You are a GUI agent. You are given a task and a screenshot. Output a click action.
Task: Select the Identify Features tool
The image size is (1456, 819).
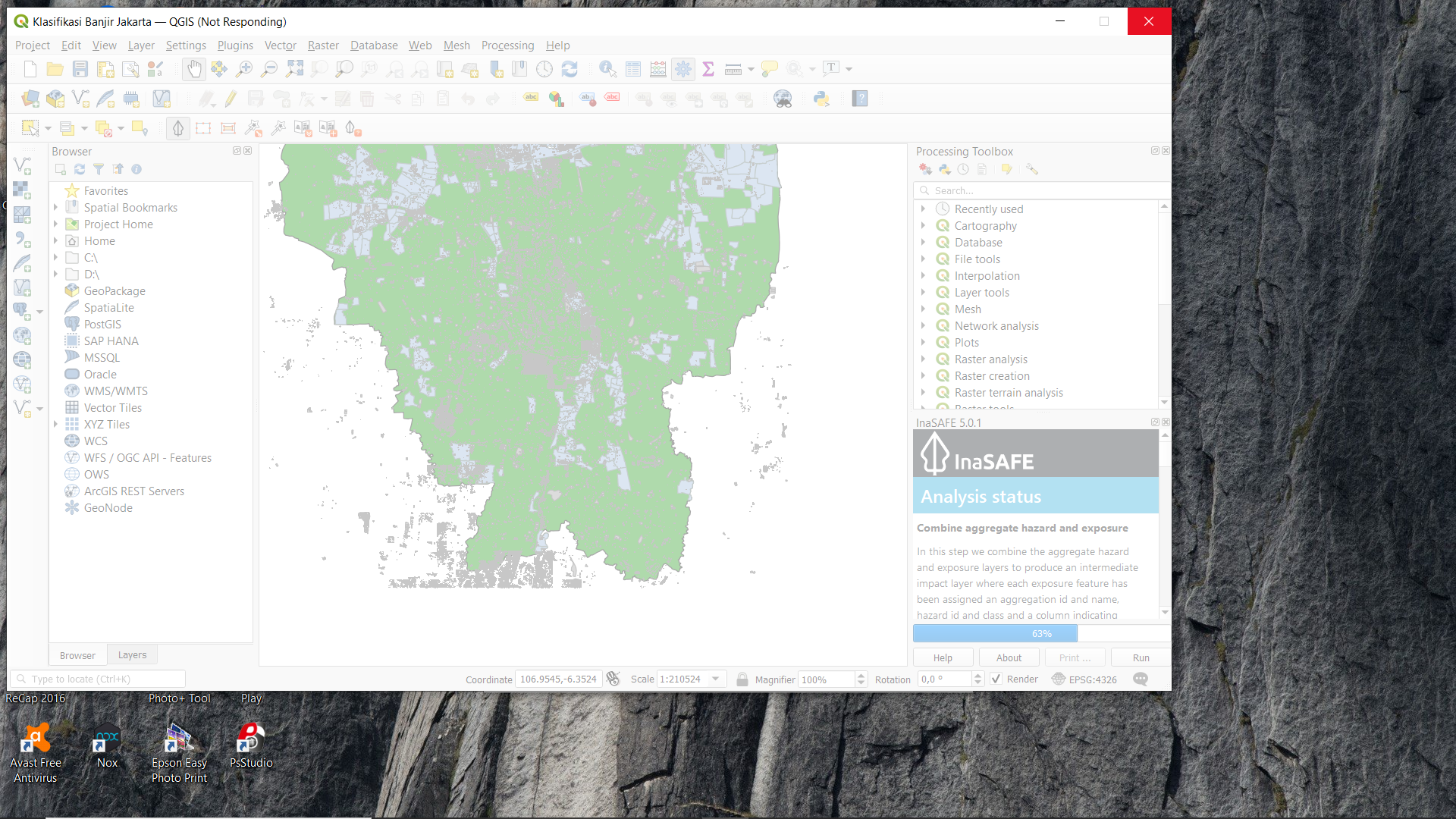[x=607, y=68]
